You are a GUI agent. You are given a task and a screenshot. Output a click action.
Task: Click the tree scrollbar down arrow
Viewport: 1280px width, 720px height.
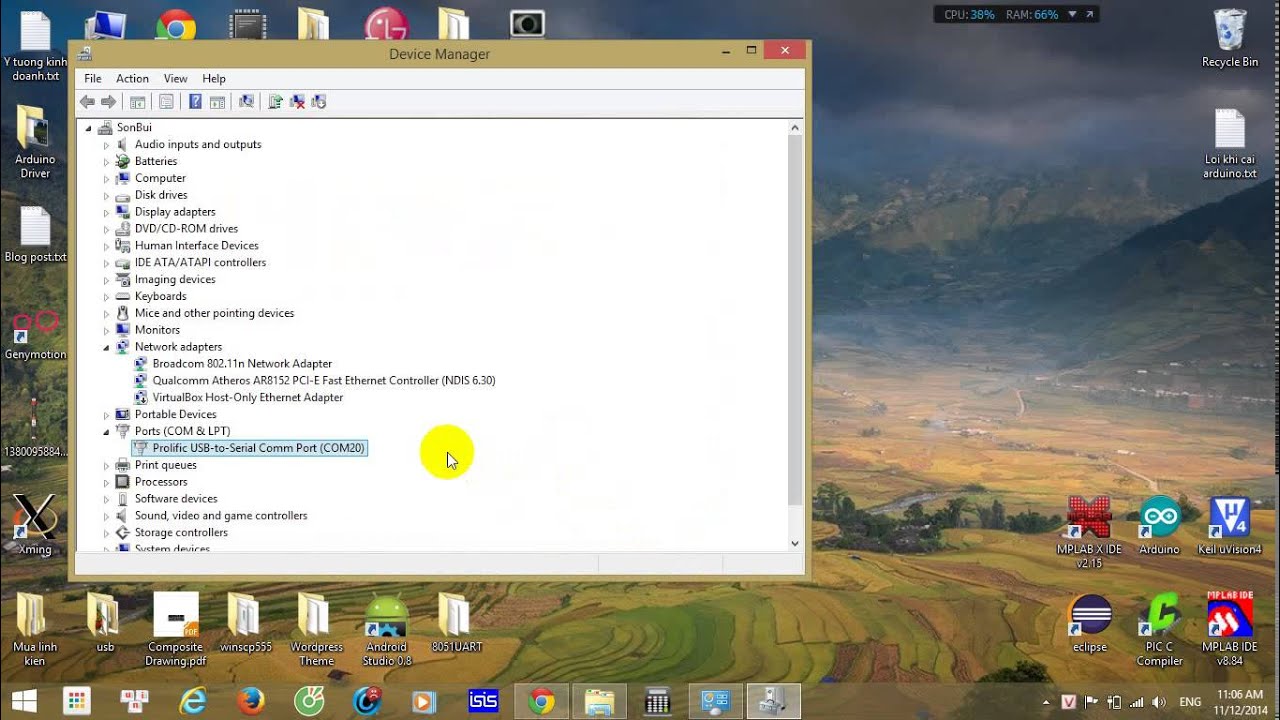click(x=795, y=543)
